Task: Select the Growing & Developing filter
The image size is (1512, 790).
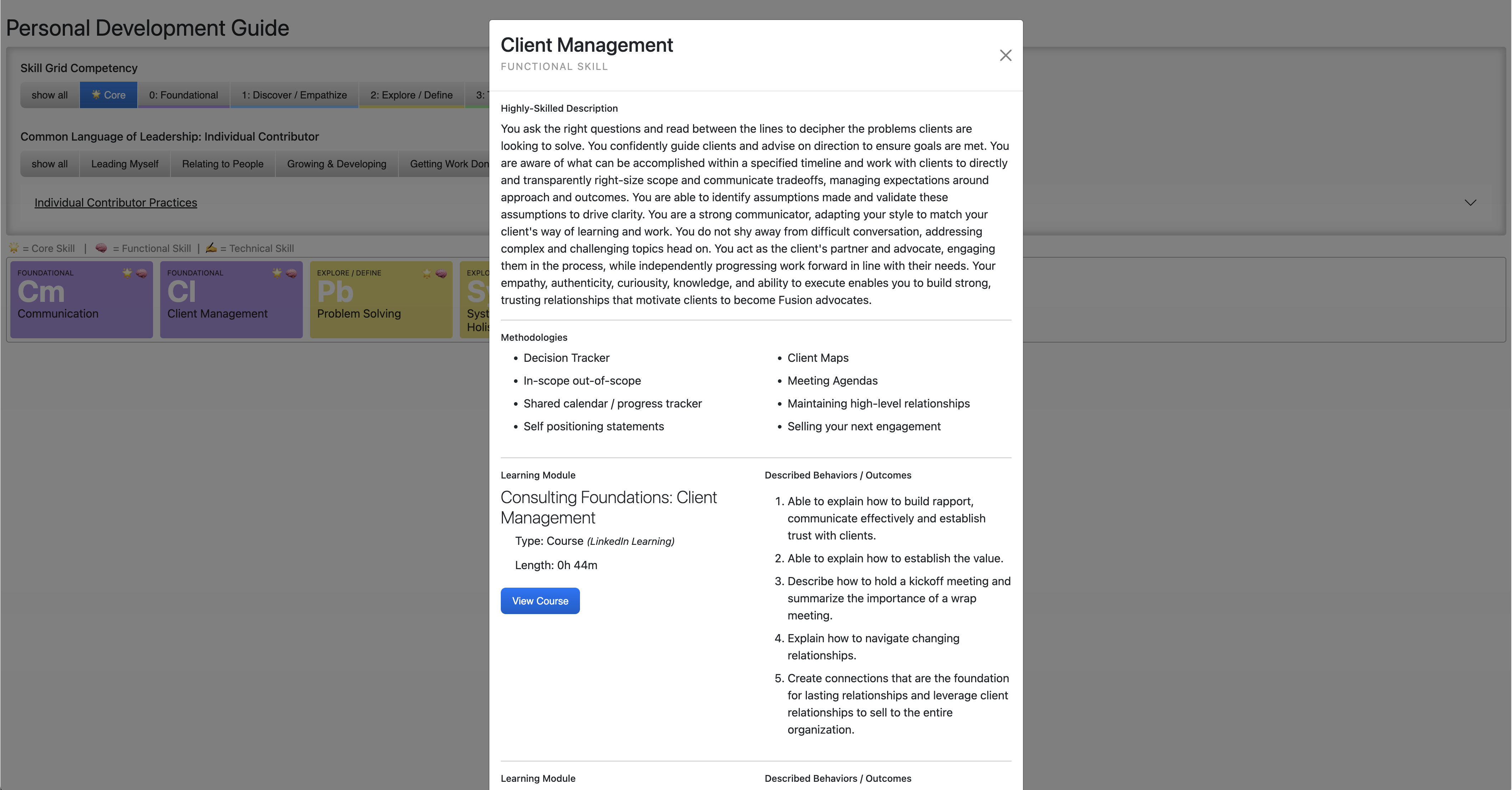Action: pos(336,164)
